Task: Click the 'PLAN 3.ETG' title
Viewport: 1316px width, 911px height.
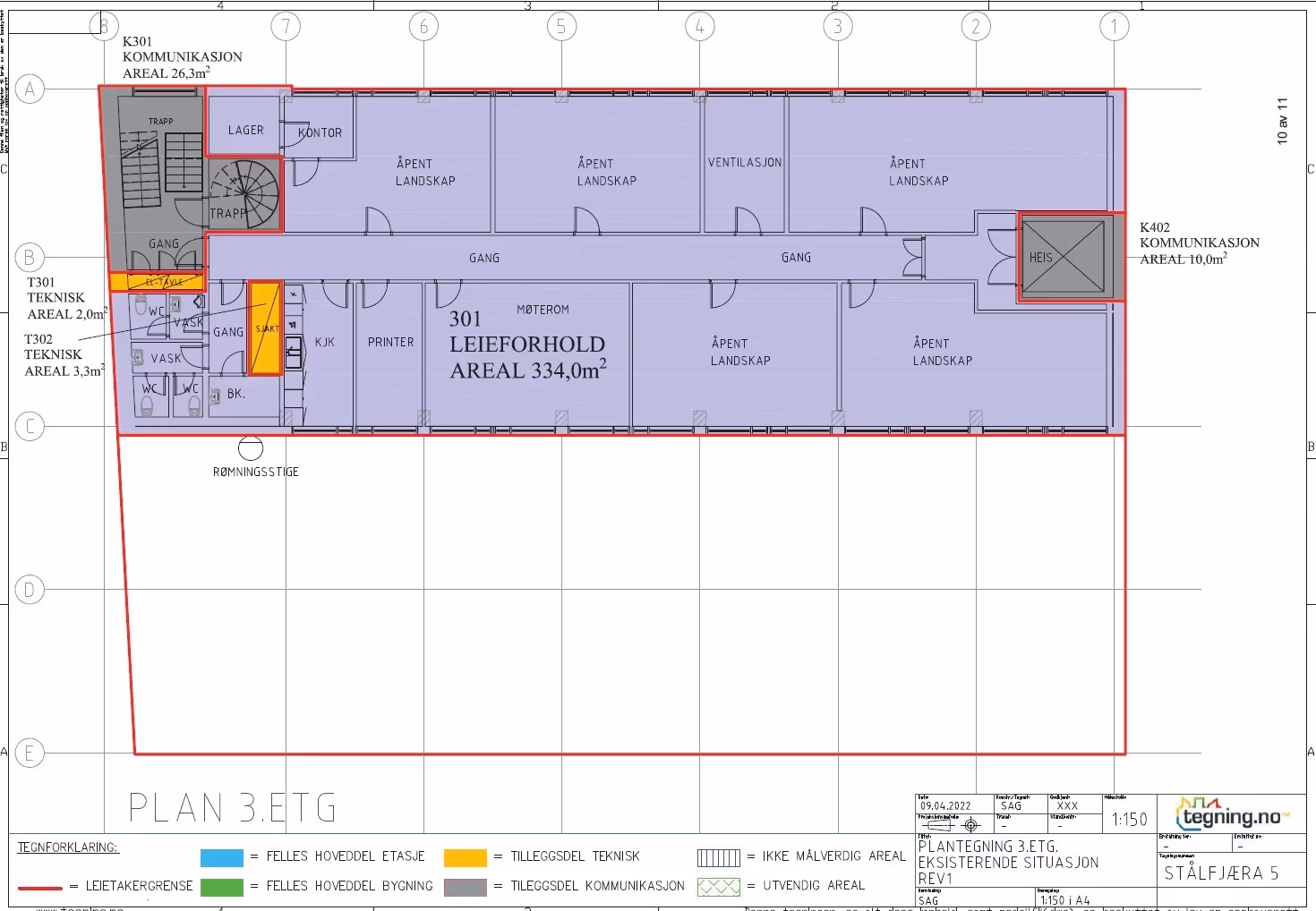Action: (x=233, y=808)
